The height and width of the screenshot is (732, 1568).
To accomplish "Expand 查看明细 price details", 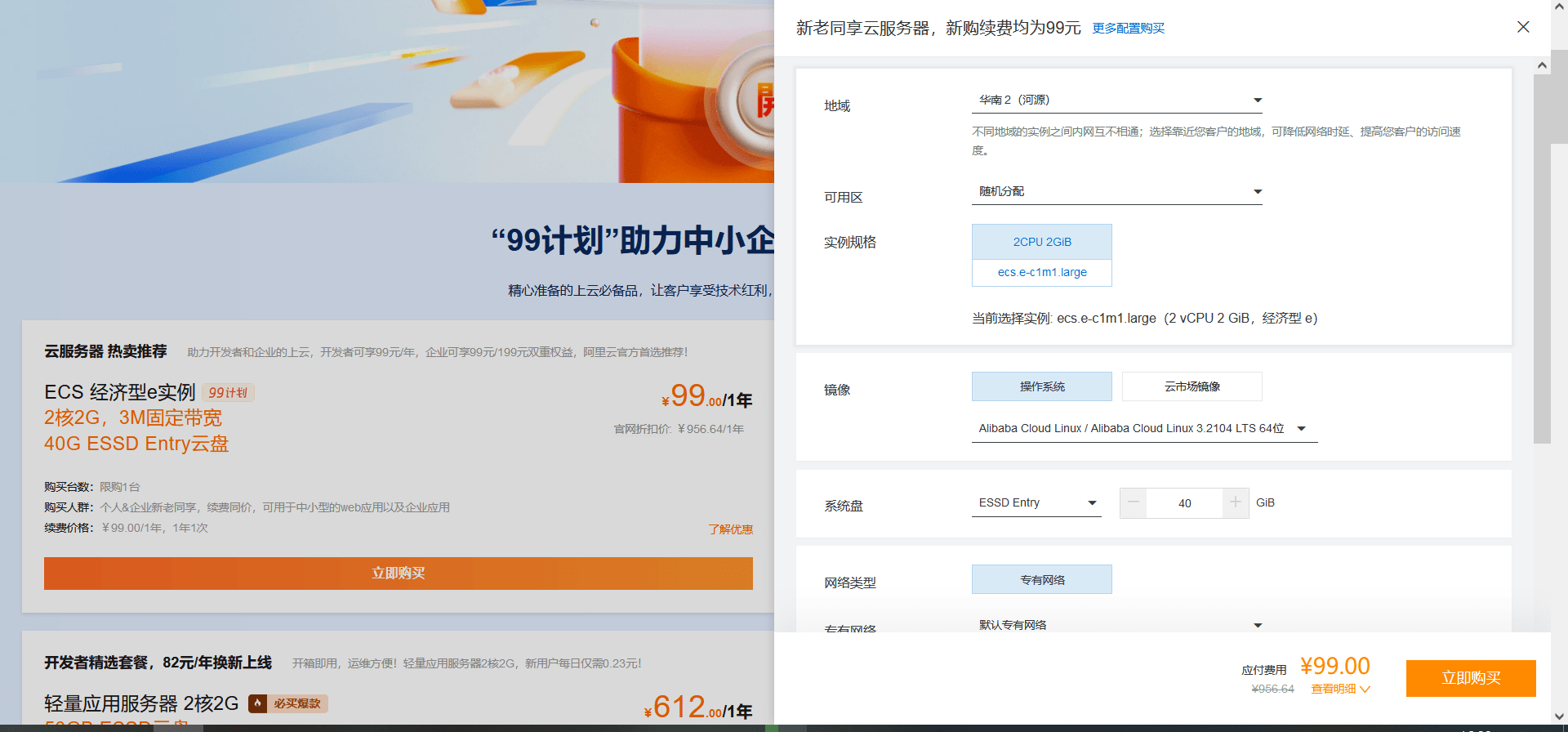I will (1340, 690).
